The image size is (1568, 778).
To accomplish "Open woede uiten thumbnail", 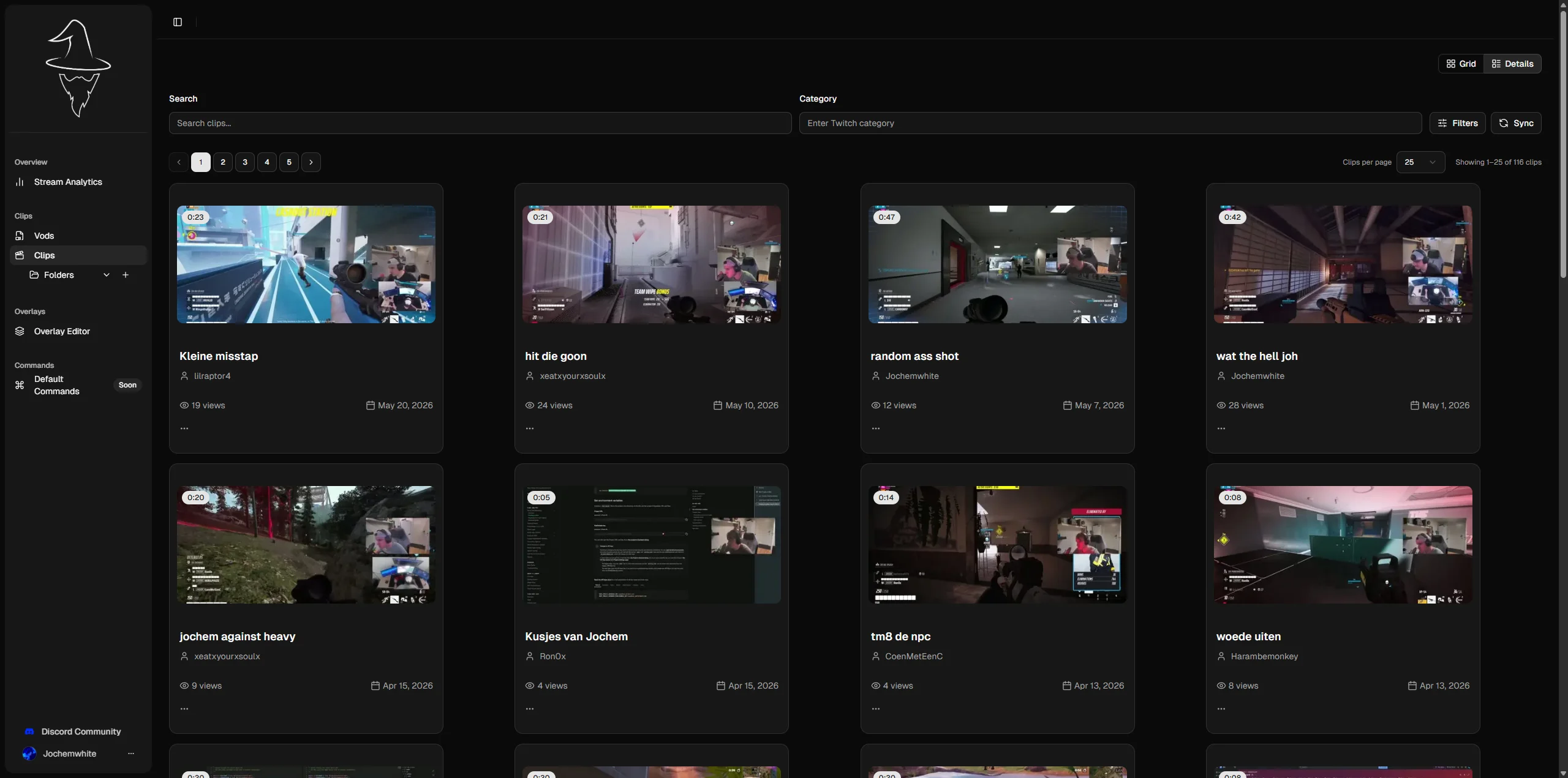I will [x=1343, y=545].
